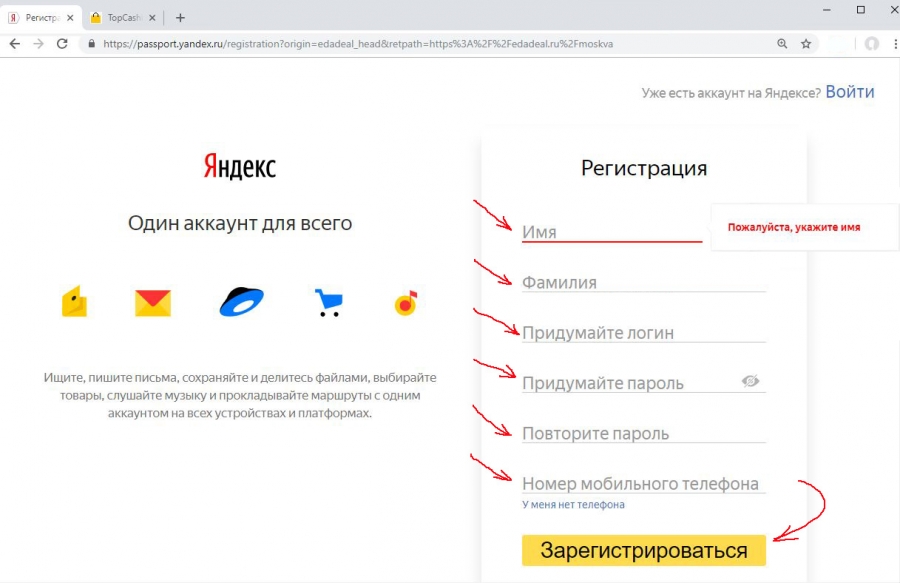Focus the 'Повторите пароль' field
The width and height of the screenshot is (900, 583).
pos(644,433)
